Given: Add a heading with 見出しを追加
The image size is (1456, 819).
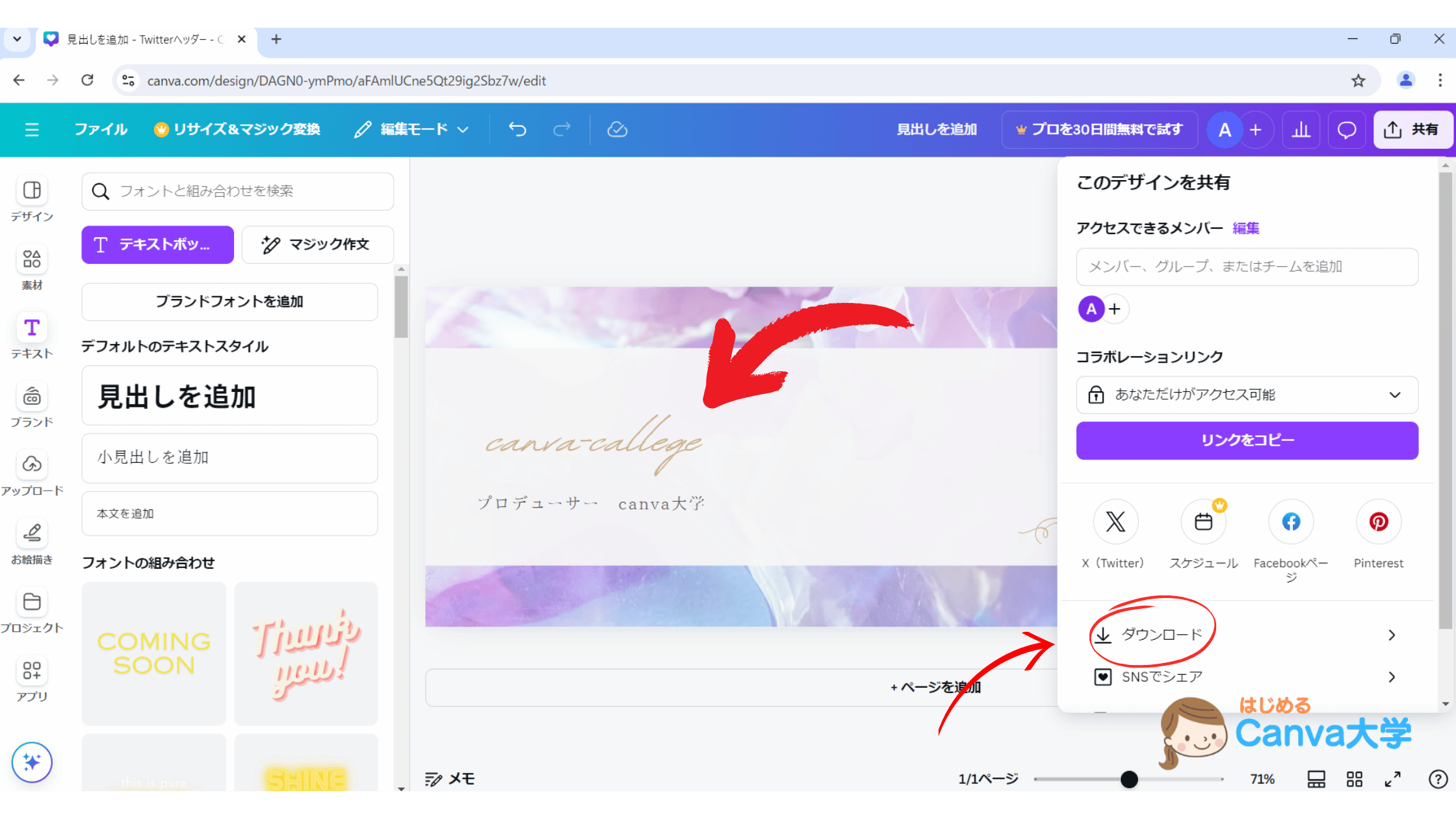Looking at the screenshot, I should coord(229,396).
